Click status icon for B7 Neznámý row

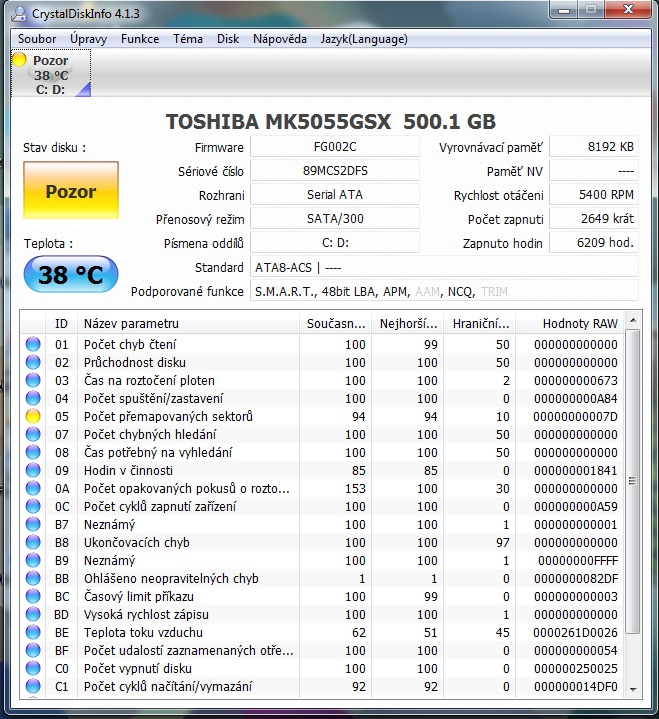(x=33, y=524)
